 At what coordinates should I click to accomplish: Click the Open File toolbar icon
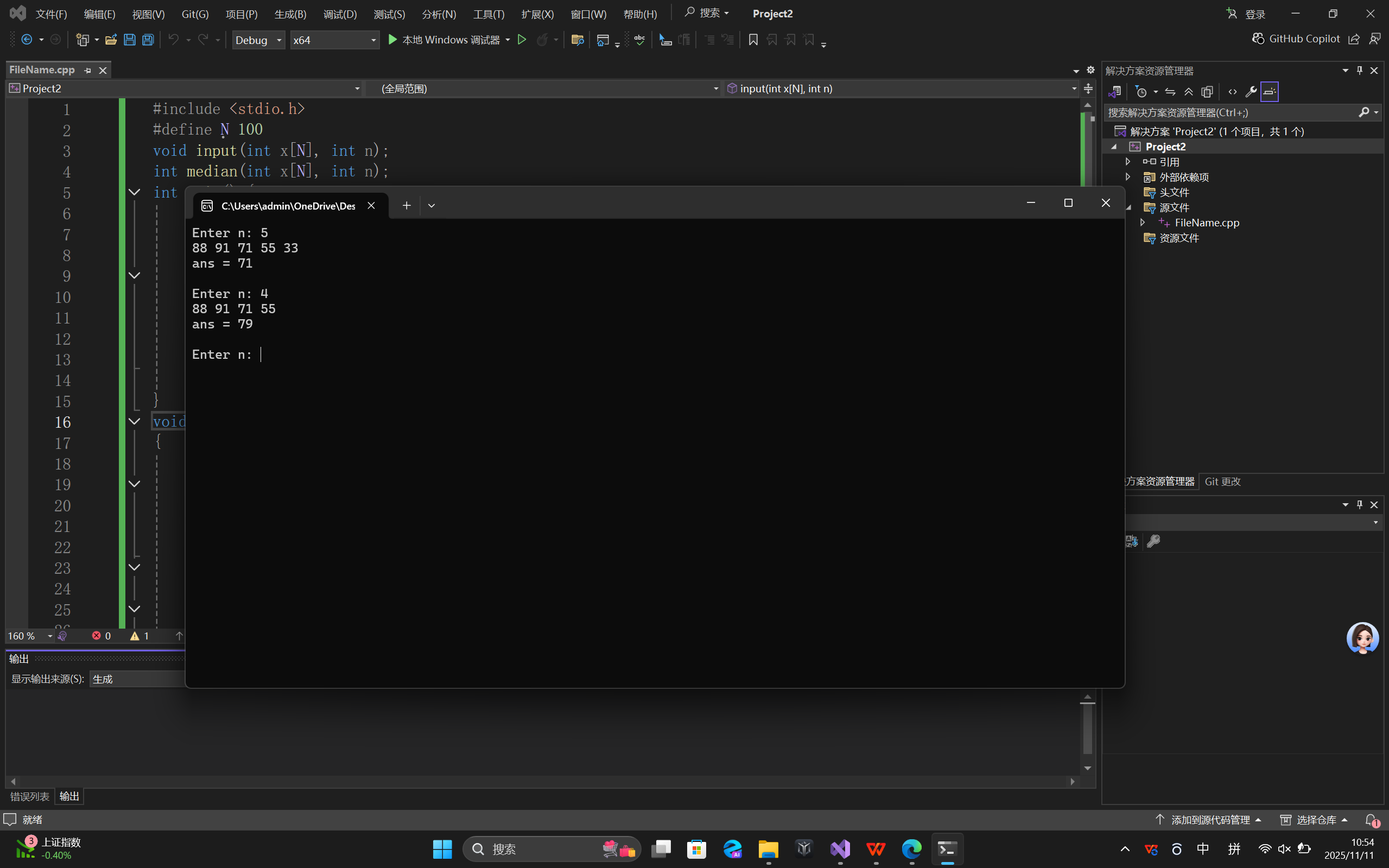tap(111, 40)
